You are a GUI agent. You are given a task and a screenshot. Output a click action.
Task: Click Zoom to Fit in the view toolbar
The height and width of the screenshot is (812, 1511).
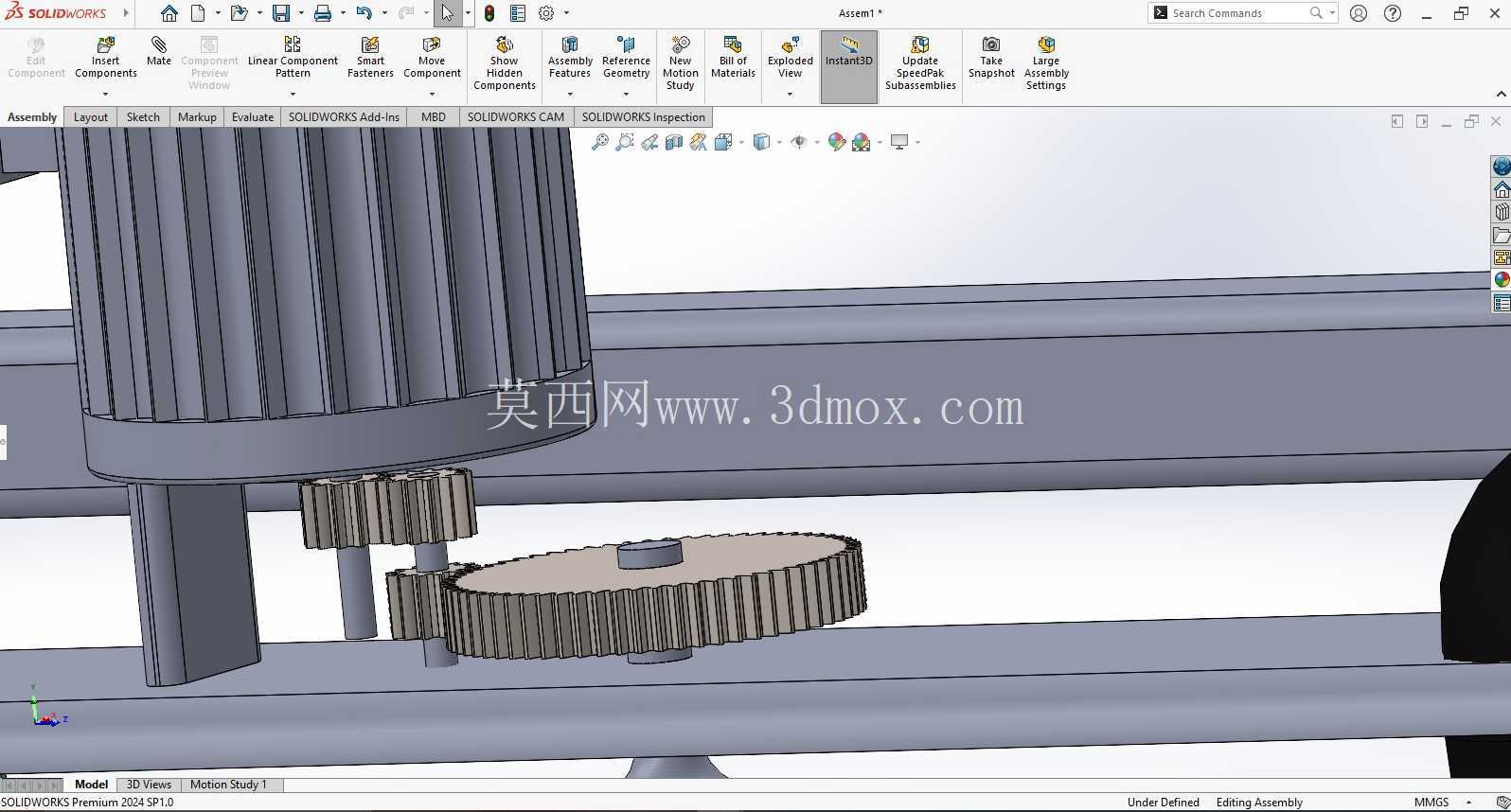[599, 142]
